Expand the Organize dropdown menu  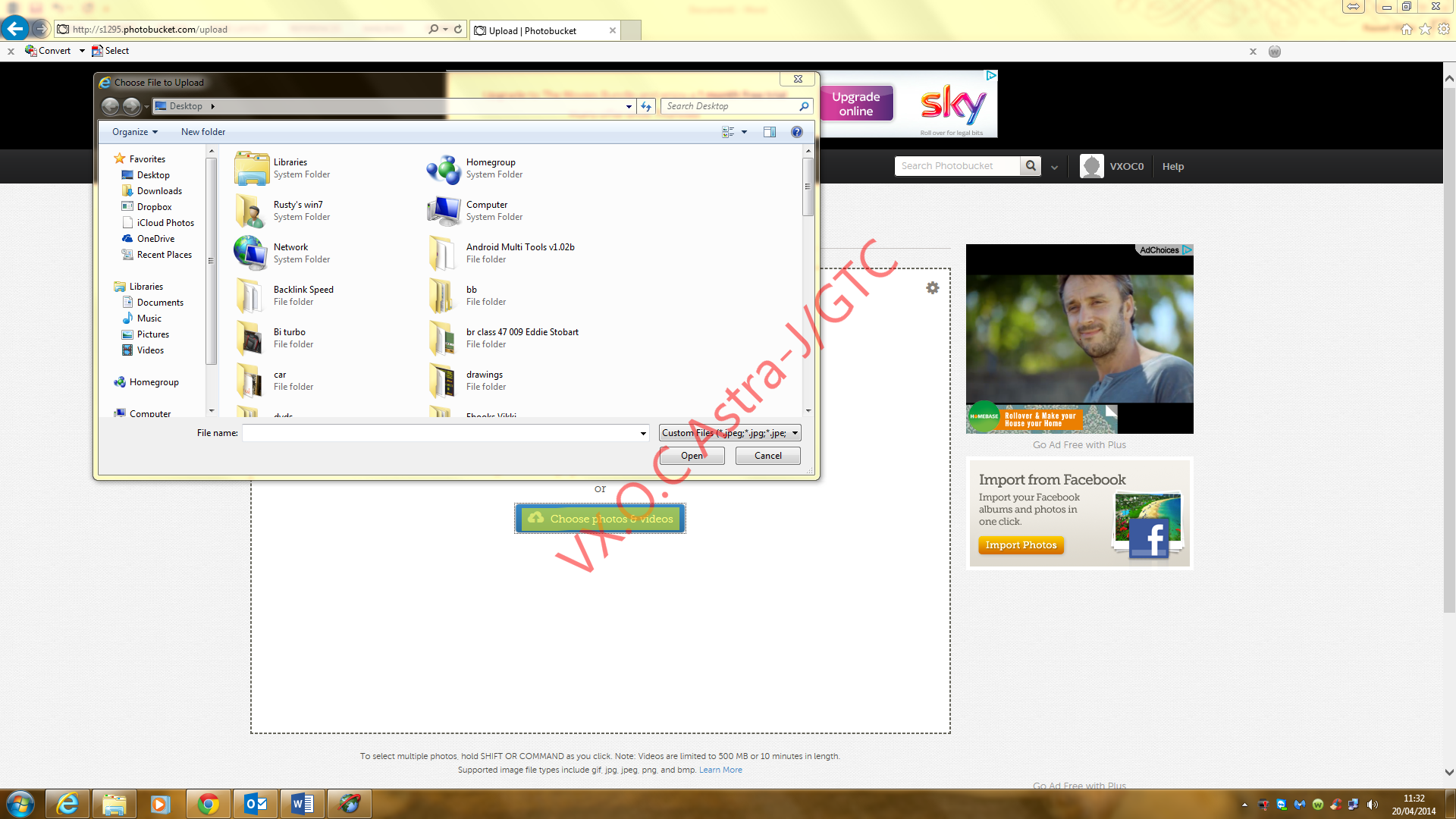click(x=135, y=132)
